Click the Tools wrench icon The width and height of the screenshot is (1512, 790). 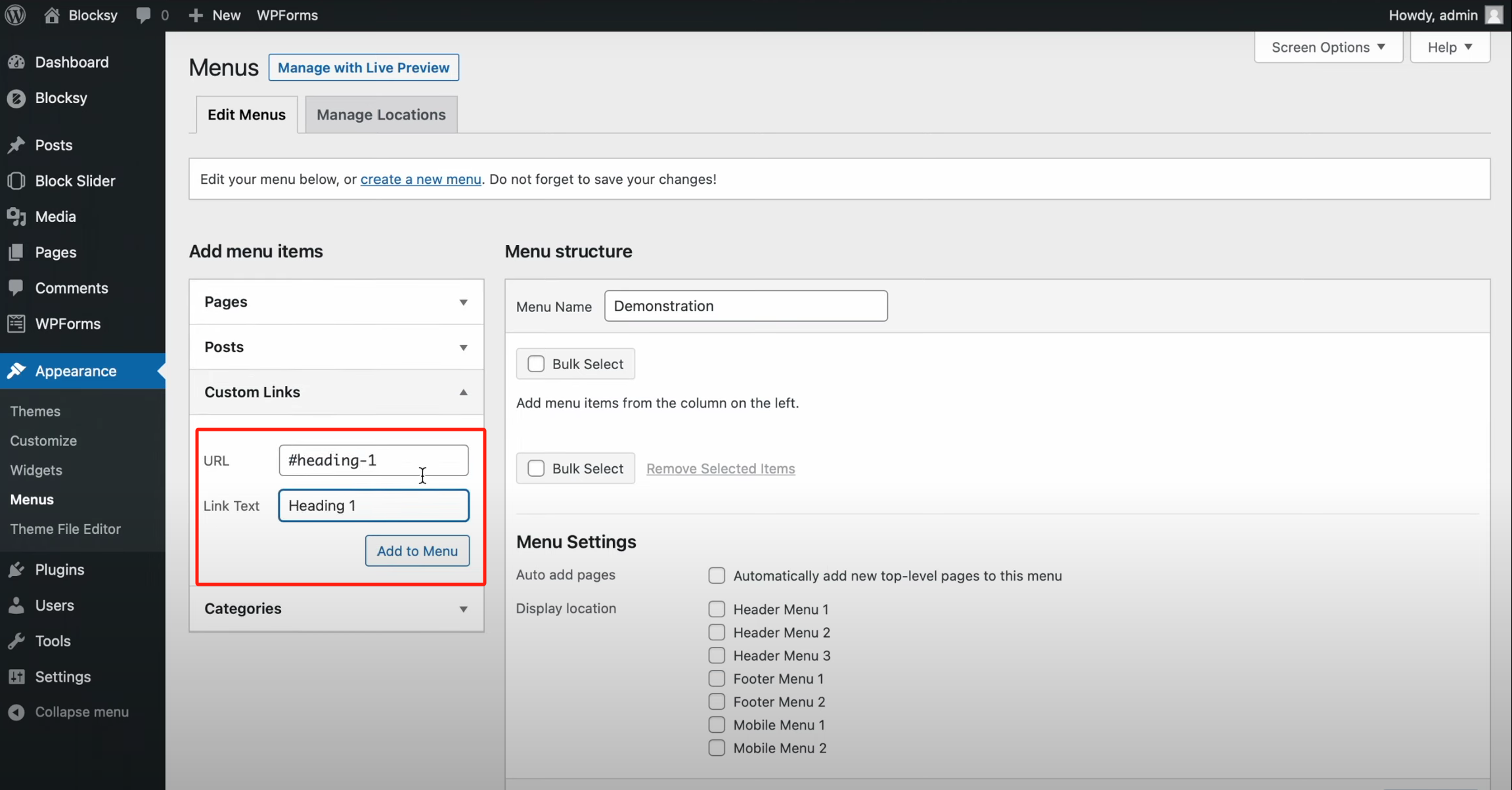pos(16,641)
